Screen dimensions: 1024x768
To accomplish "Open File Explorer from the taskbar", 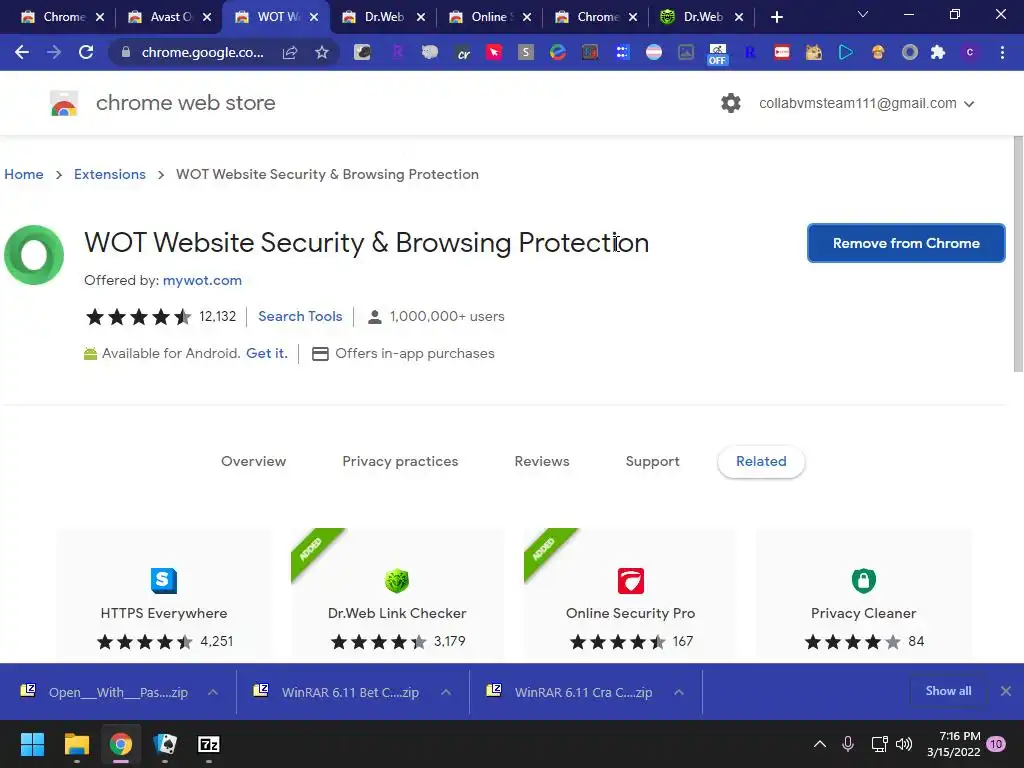I will click(76, 744).
